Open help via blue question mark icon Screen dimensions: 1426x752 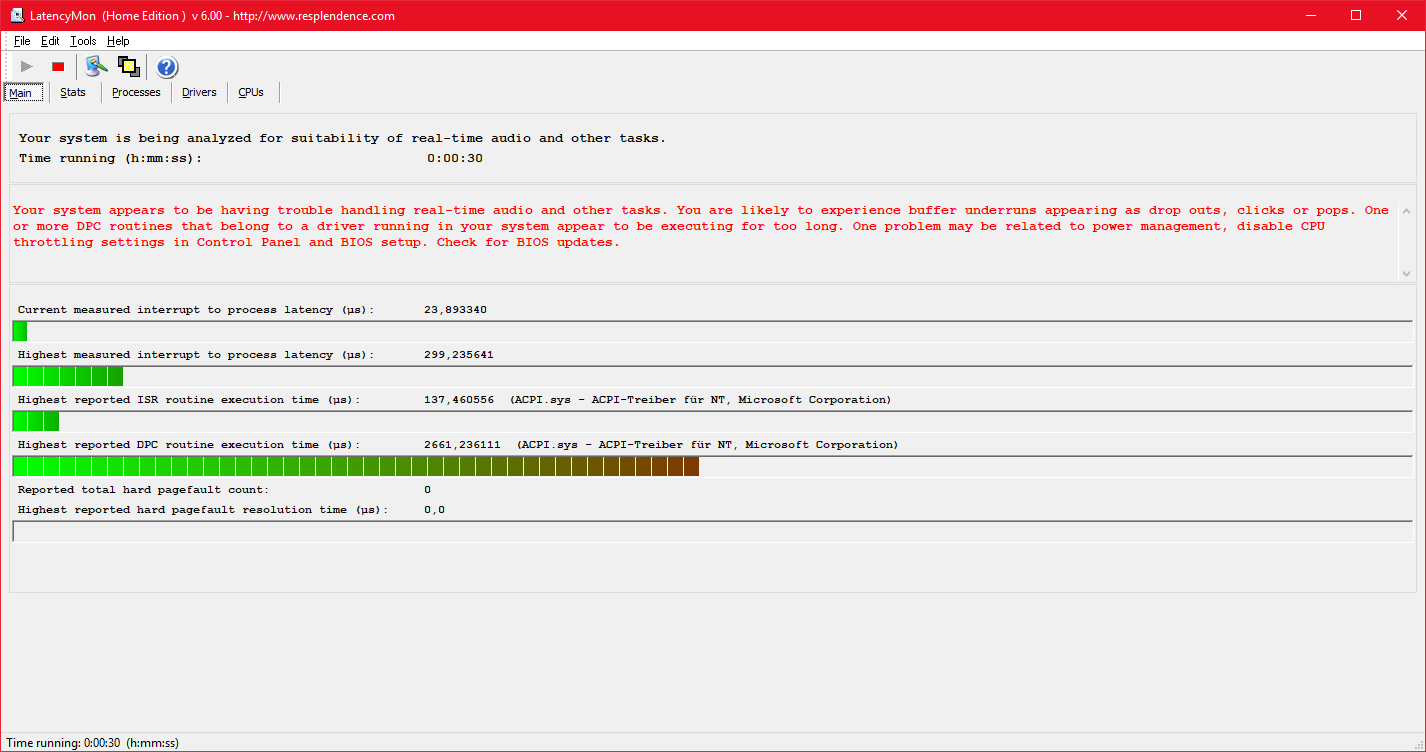167,67
